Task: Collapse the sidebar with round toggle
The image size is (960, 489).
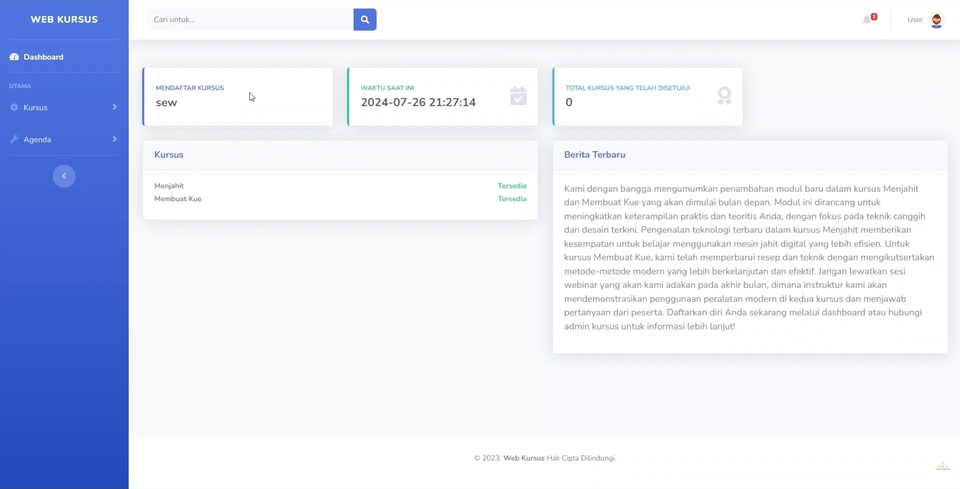Action: 64,176
